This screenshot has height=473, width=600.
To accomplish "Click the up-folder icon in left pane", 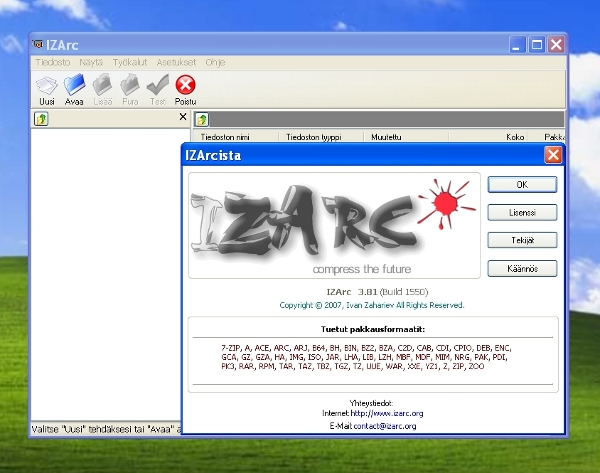I will tap(41, 119).
